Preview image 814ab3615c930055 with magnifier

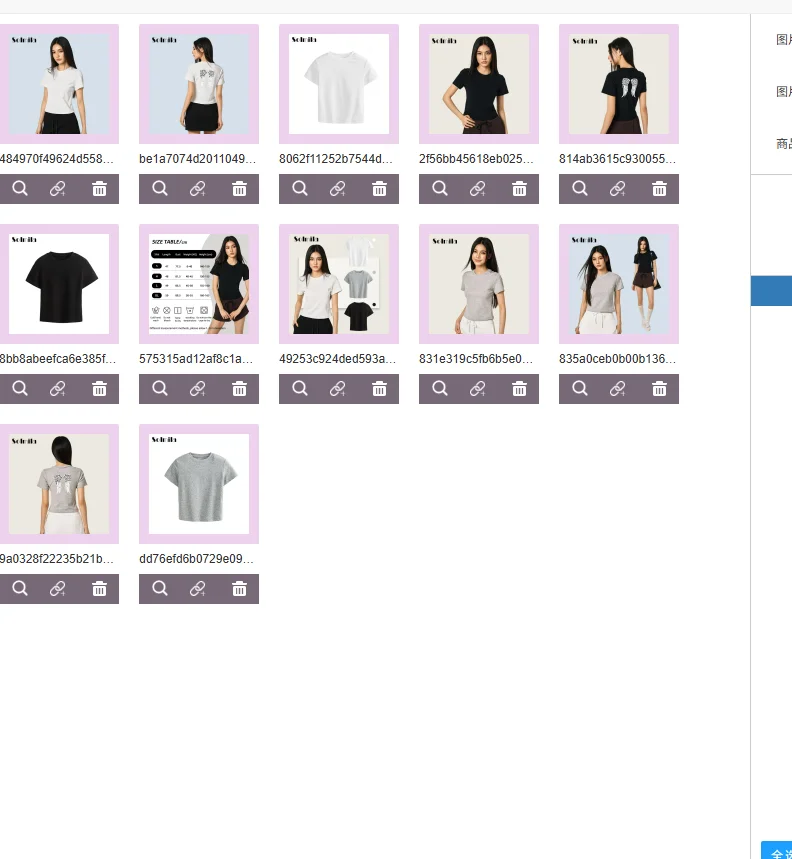point(580,188)
